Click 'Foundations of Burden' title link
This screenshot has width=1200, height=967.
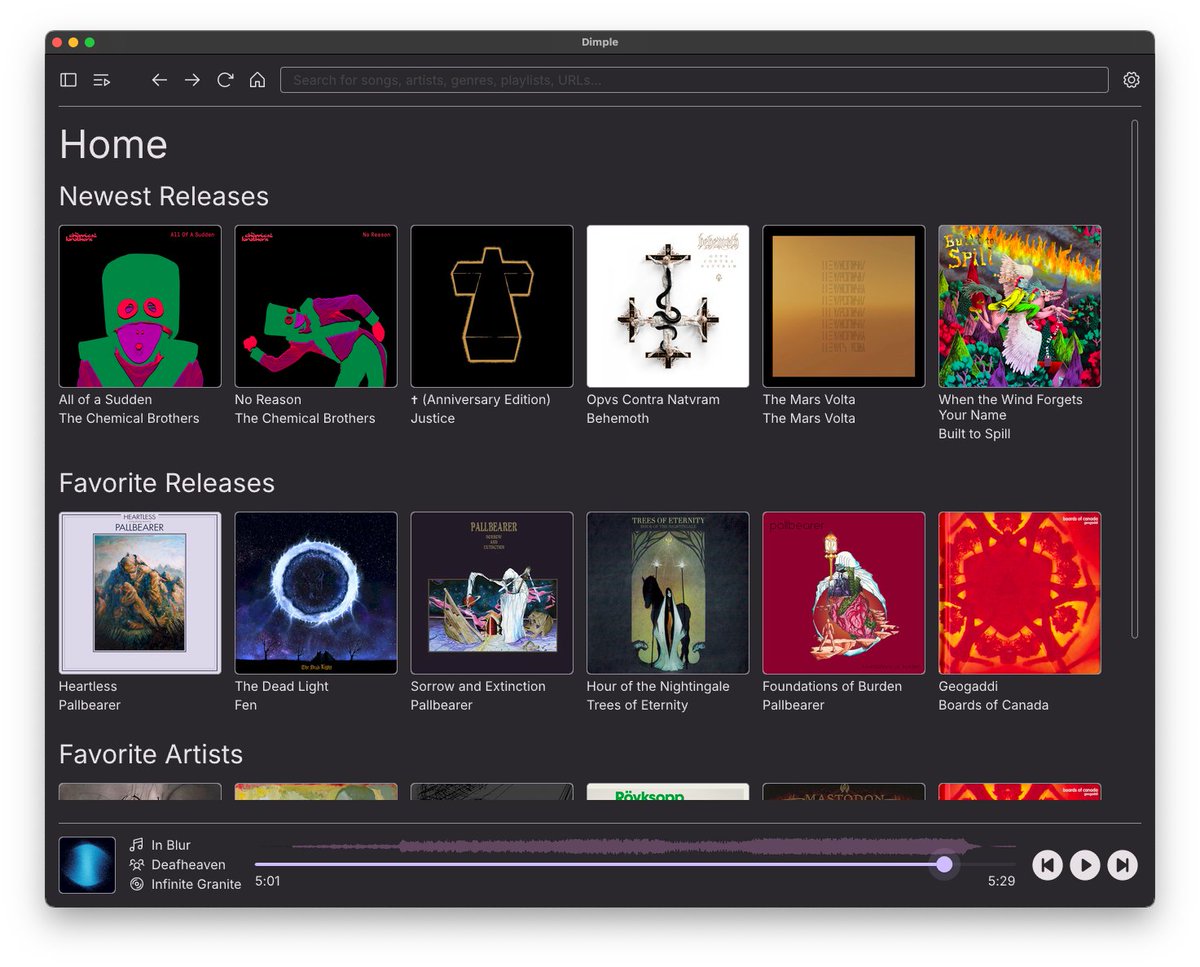pyautogui.click(x=832, y=686)
